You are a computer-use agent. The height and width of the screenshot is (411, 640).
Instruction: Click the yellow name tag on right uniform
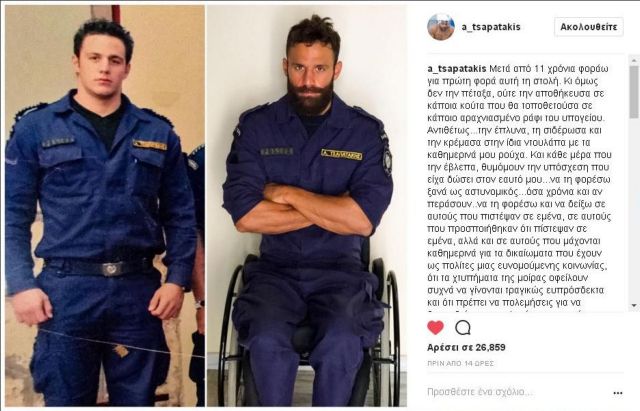(341, 154)
